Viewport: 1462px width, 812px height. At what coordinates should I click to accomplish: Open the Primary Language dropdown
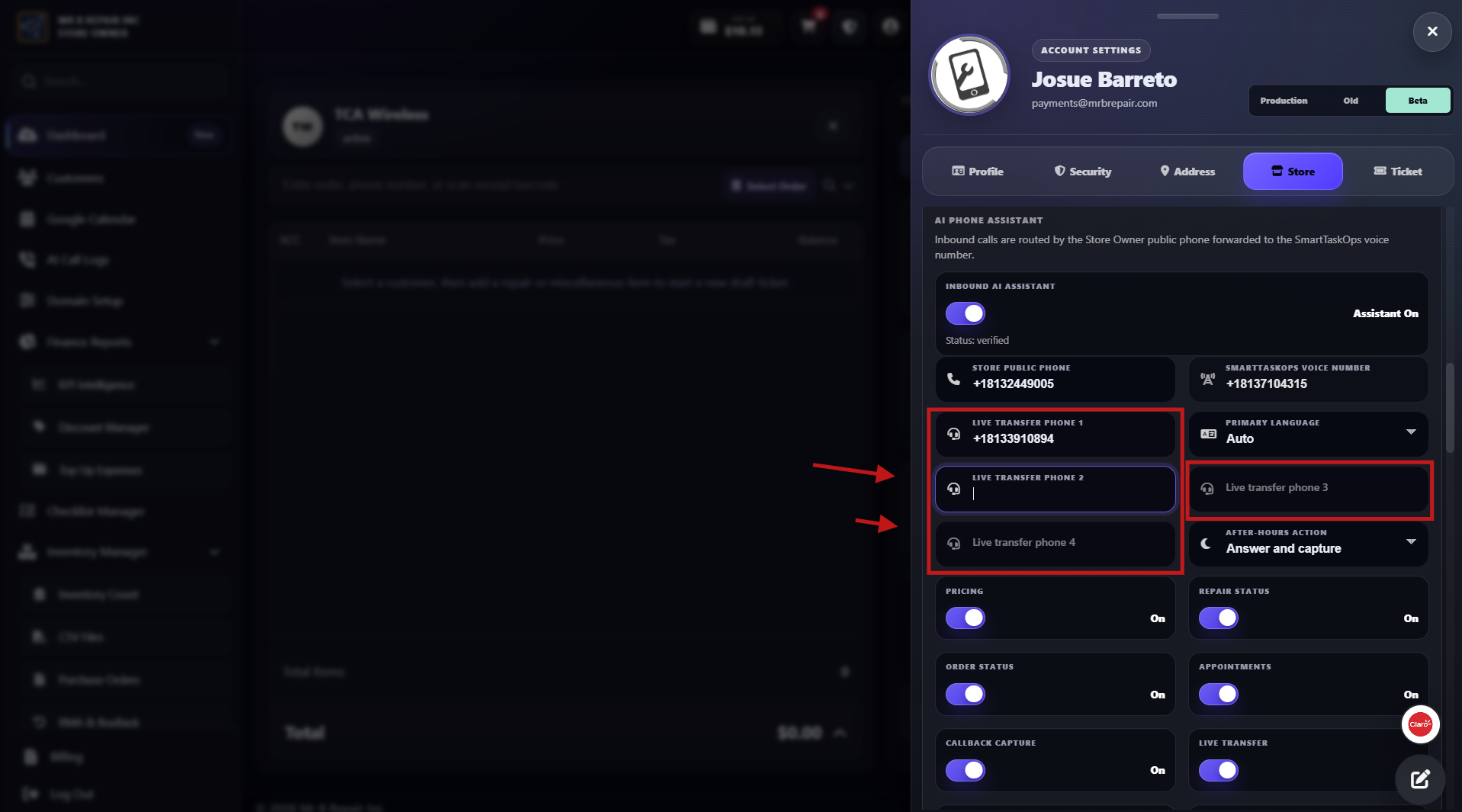tap(1308, 433)
